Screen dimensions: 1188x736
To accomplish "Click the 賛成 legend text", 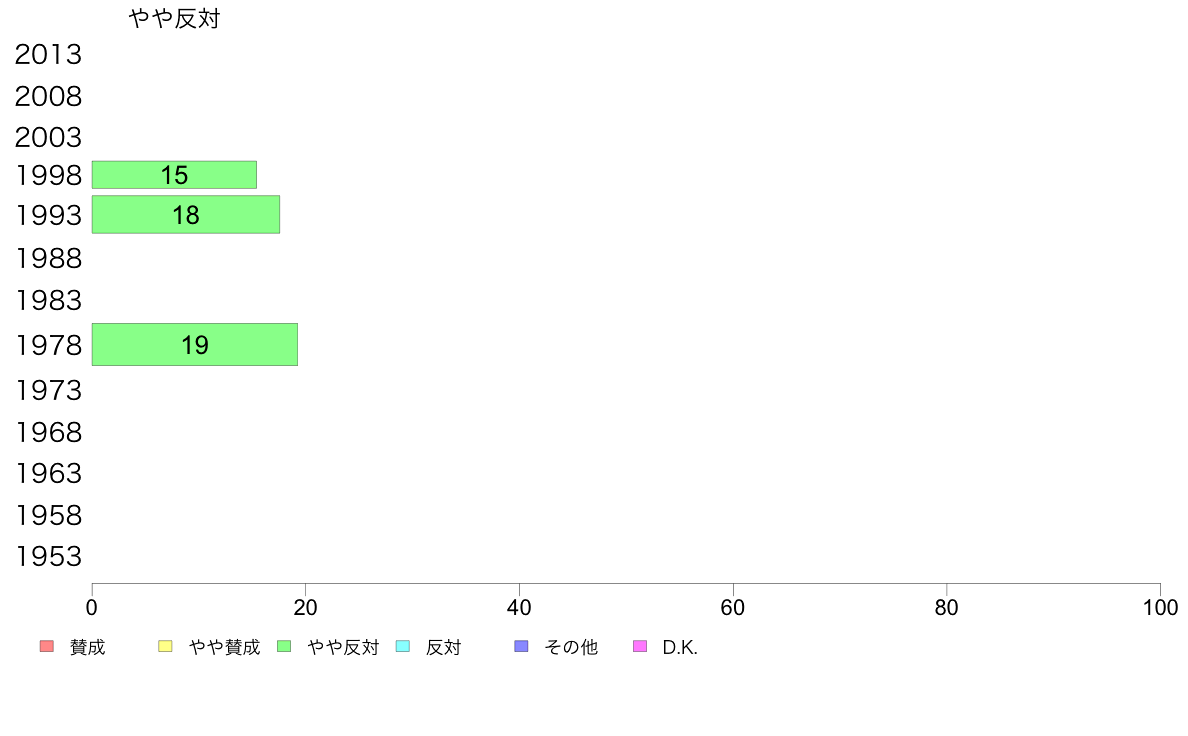I will click(x=87, y=647).
